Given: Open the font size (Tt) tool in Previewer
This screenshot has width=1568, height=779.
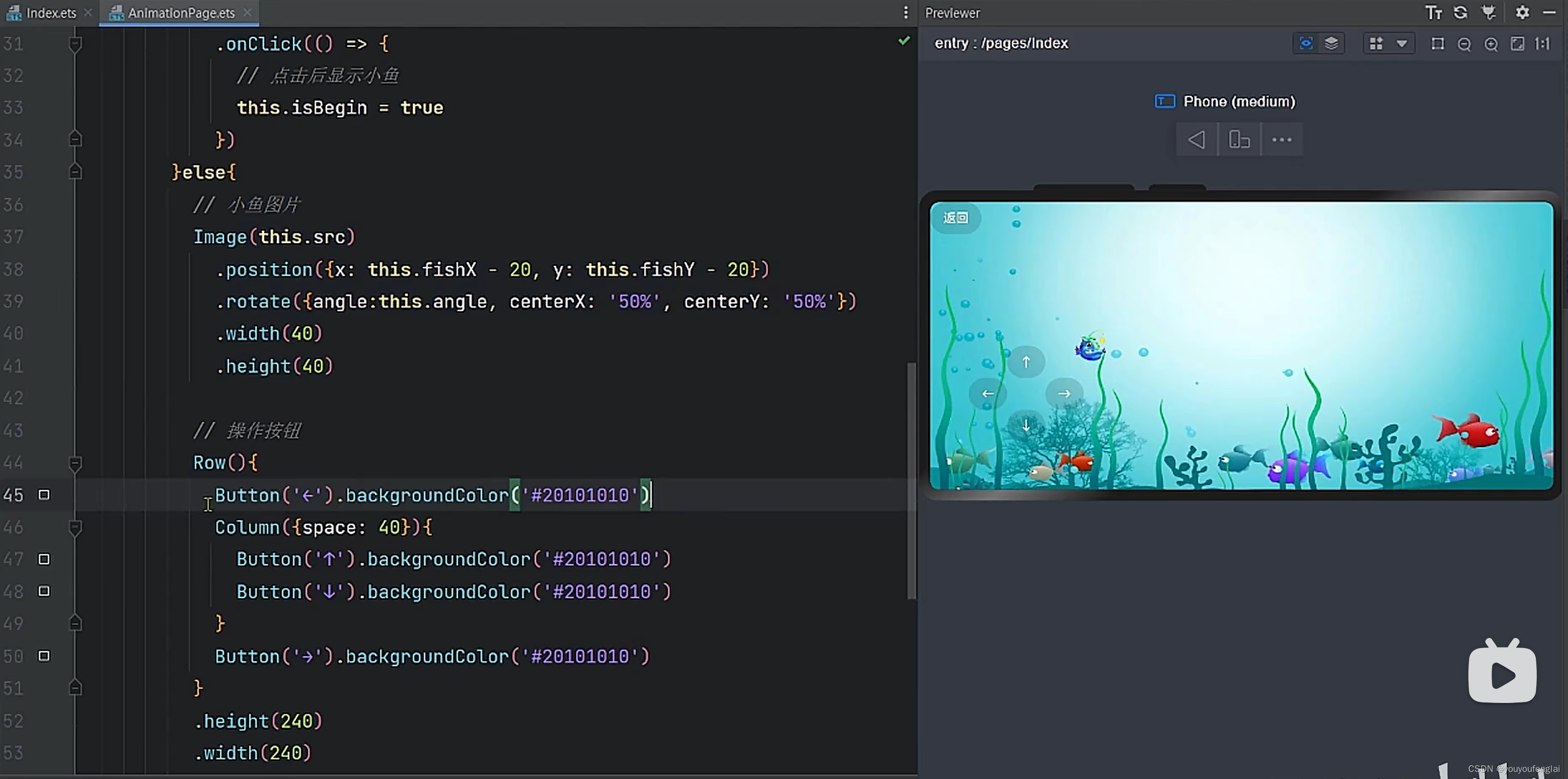Looking at the screenshot, I should (x=1434, y=13).
